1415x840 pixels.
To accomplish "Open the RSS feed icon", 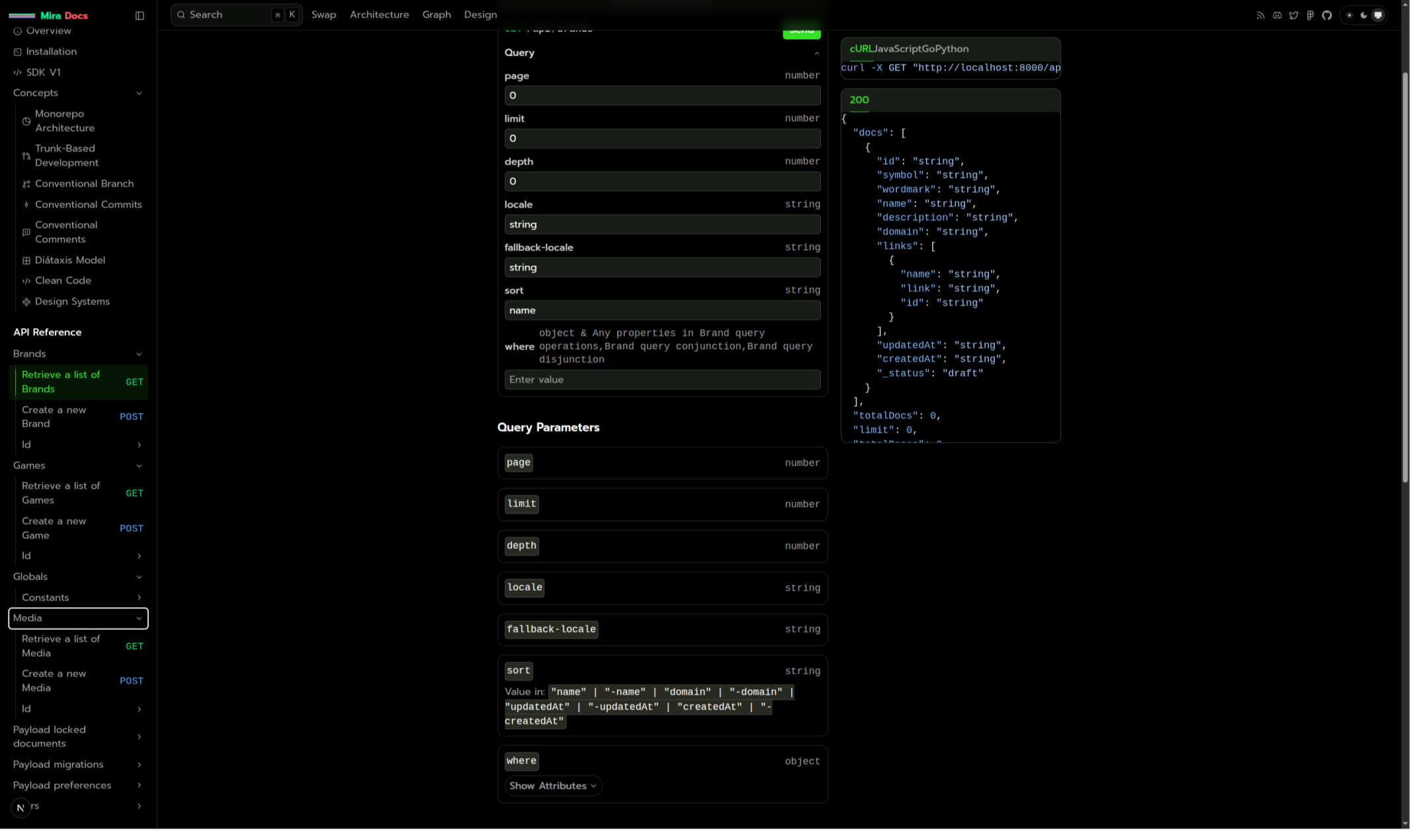I will 1260,15.
